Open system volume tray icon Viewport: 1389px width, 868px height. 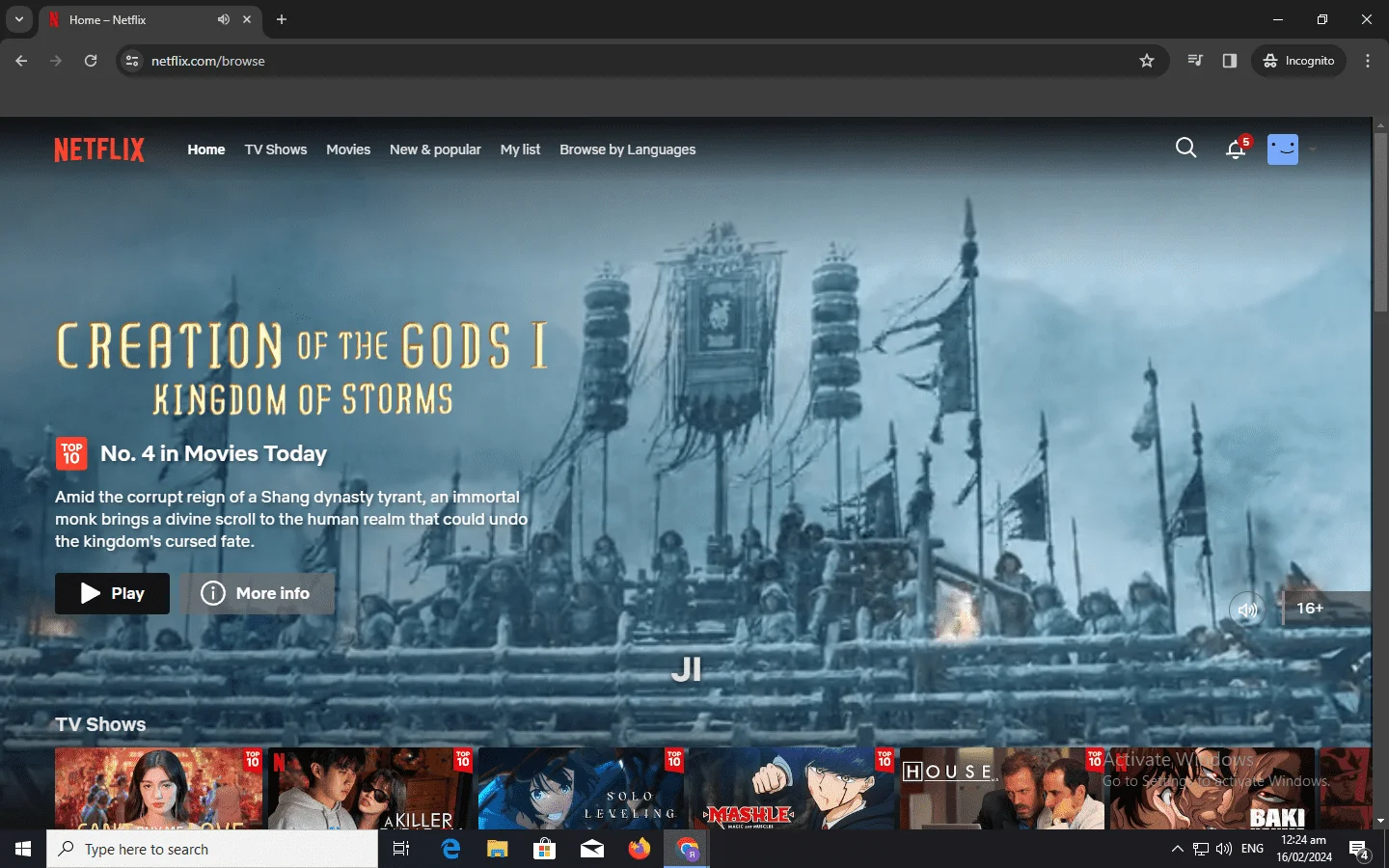coord(1224,849)
